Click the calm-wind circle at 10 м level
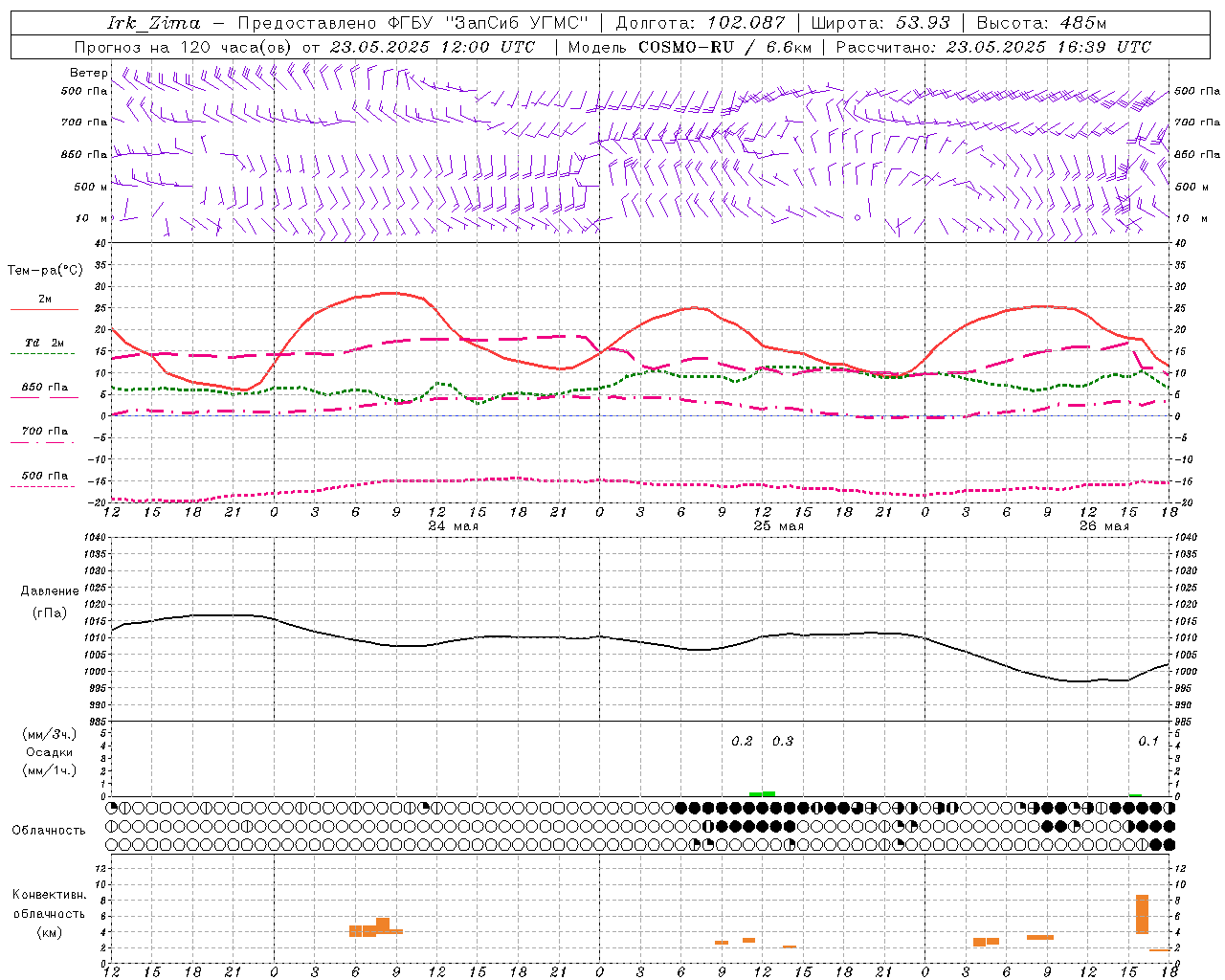The image size is (1225, 980). tap(857, 218)
